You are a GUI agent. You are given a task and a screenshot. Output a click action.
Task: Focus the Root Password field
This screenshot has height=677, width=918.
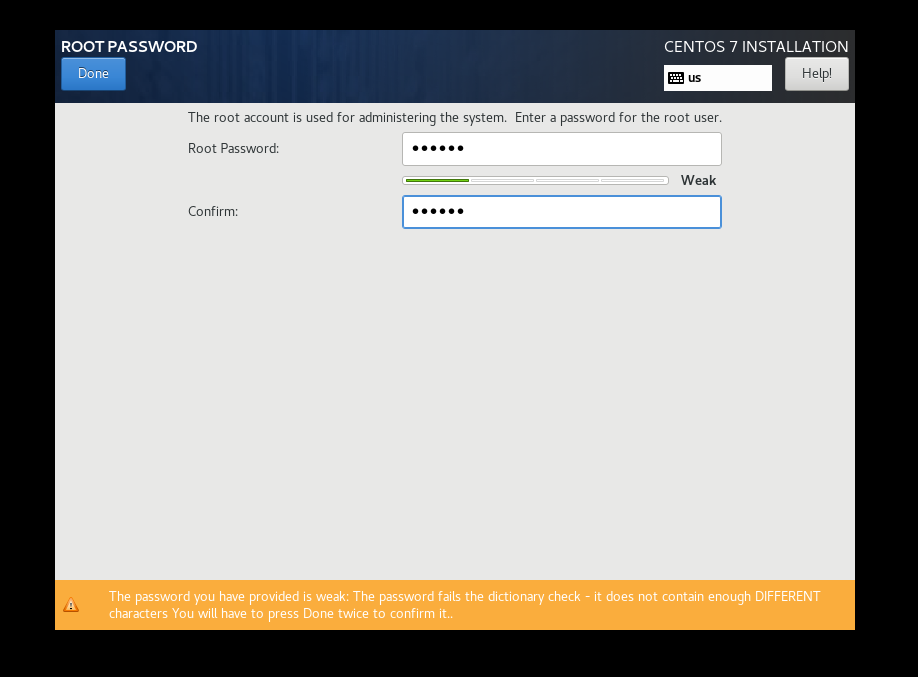click(x=561, y=149)
